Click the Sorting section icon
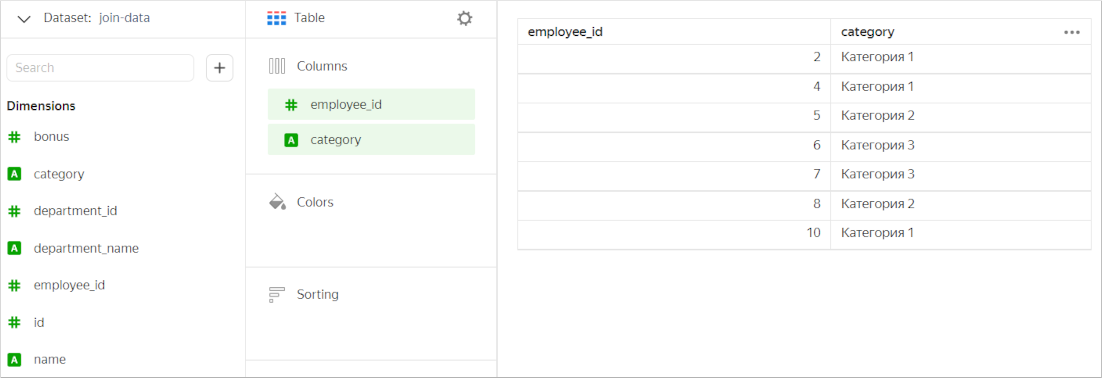 (277, 294)
